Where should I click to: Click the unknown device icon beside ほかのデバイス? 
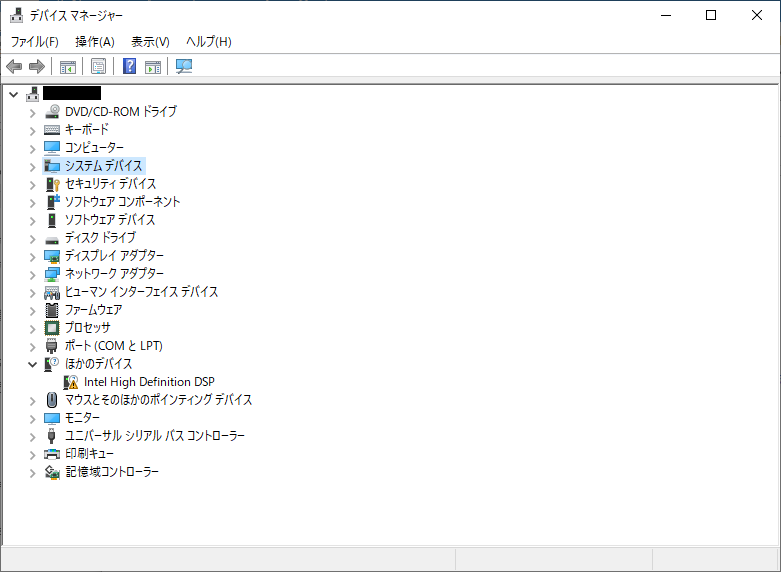click(x=52, y=364)
